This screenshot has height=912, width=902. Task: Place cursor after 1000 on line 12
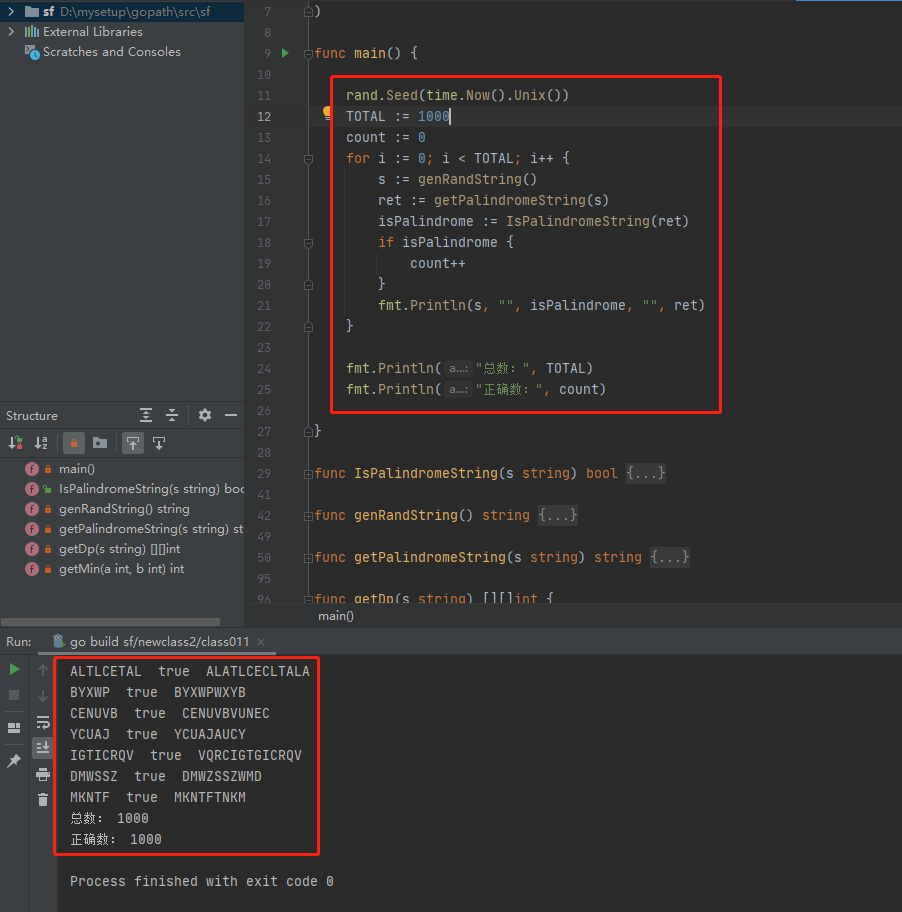tap(450, 116)
